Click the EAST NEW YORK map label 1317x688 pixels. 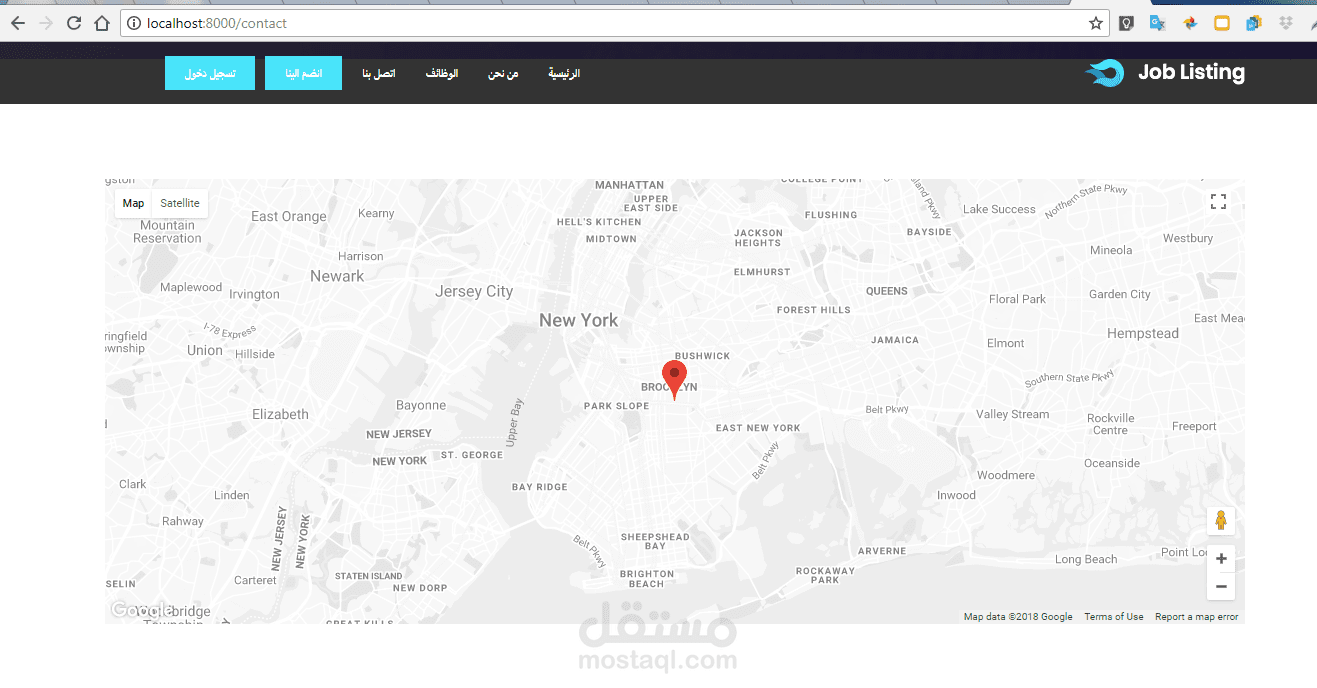(x=758, y=428)
